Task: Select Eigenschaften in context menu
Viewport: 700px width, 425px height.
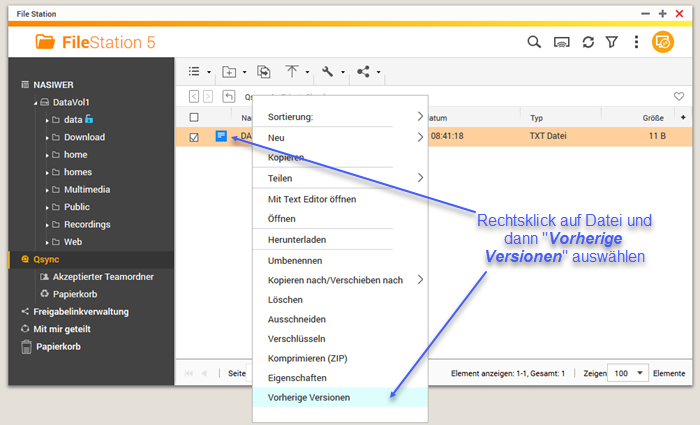Action: click(x=340, y=378)
